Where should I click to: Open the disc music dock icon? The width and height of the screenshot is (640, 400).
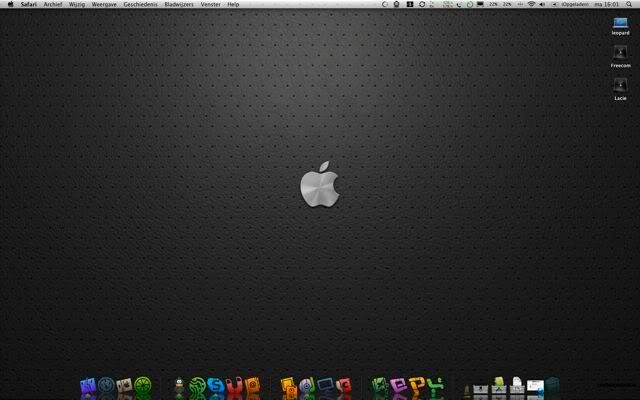coord(307,386)
